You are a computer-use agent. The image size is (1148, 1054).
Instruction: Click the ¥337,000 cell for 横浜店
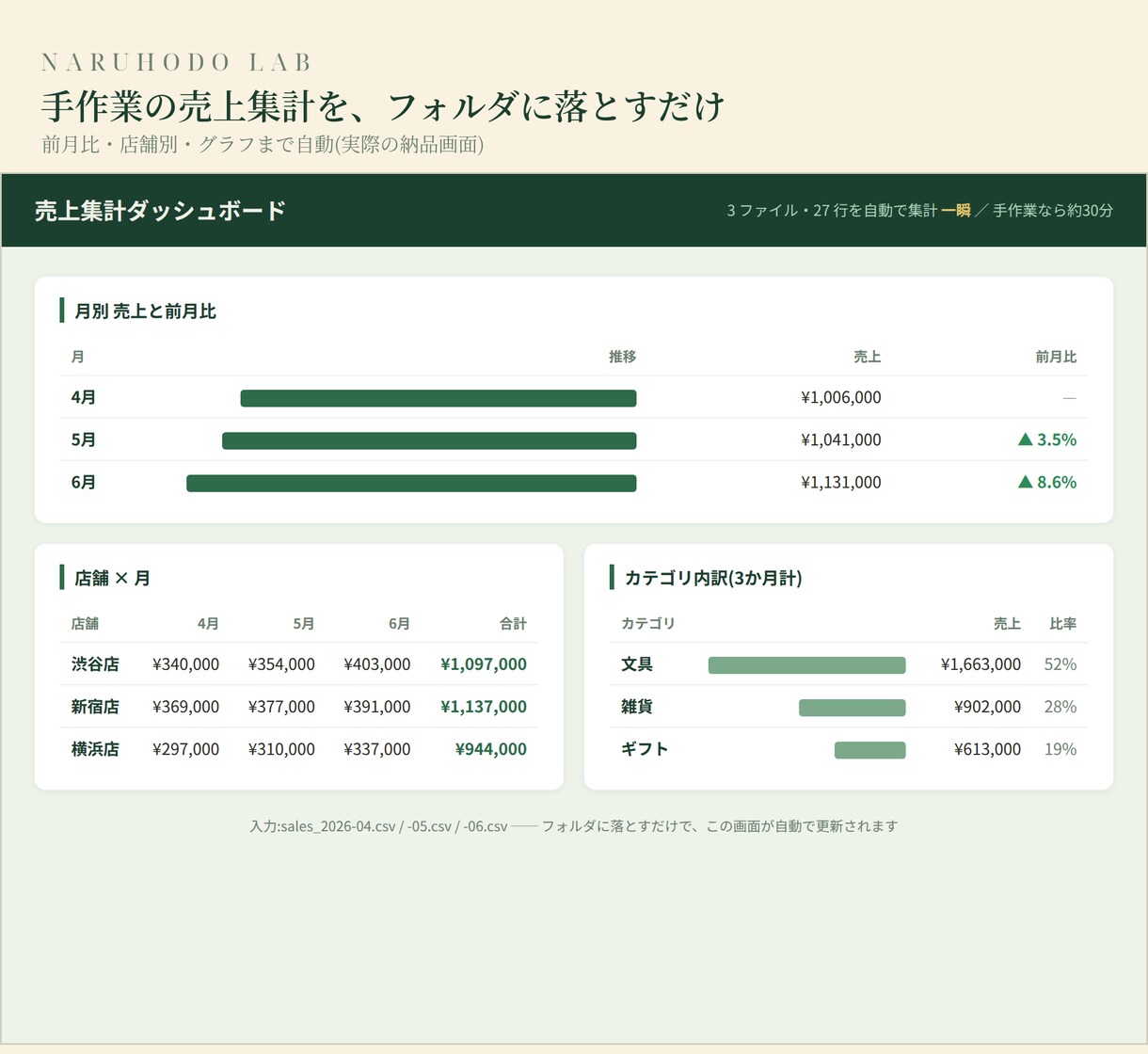click(x=377, y=748)
